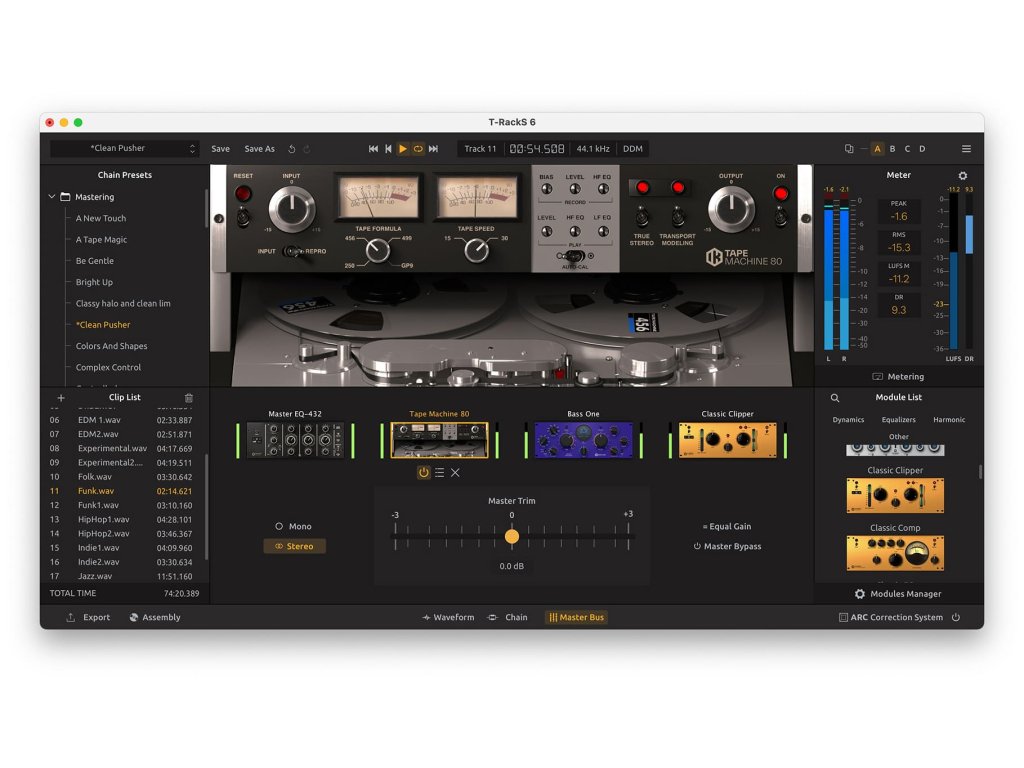The image size is (1024, 768).
Task: Click Save
Action: click(x=220, y=149)
